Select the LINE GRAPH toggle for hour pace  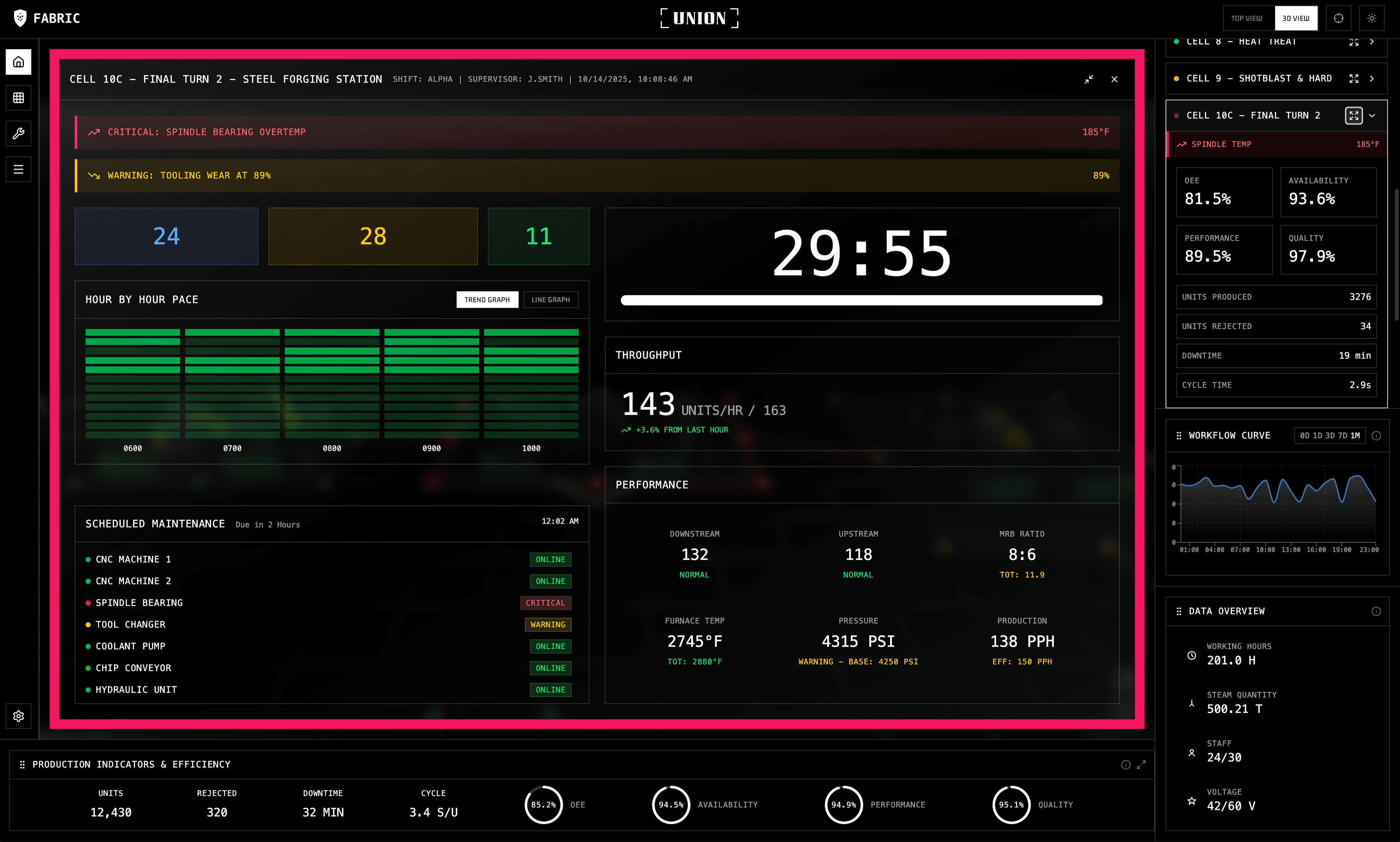point(550,300)
